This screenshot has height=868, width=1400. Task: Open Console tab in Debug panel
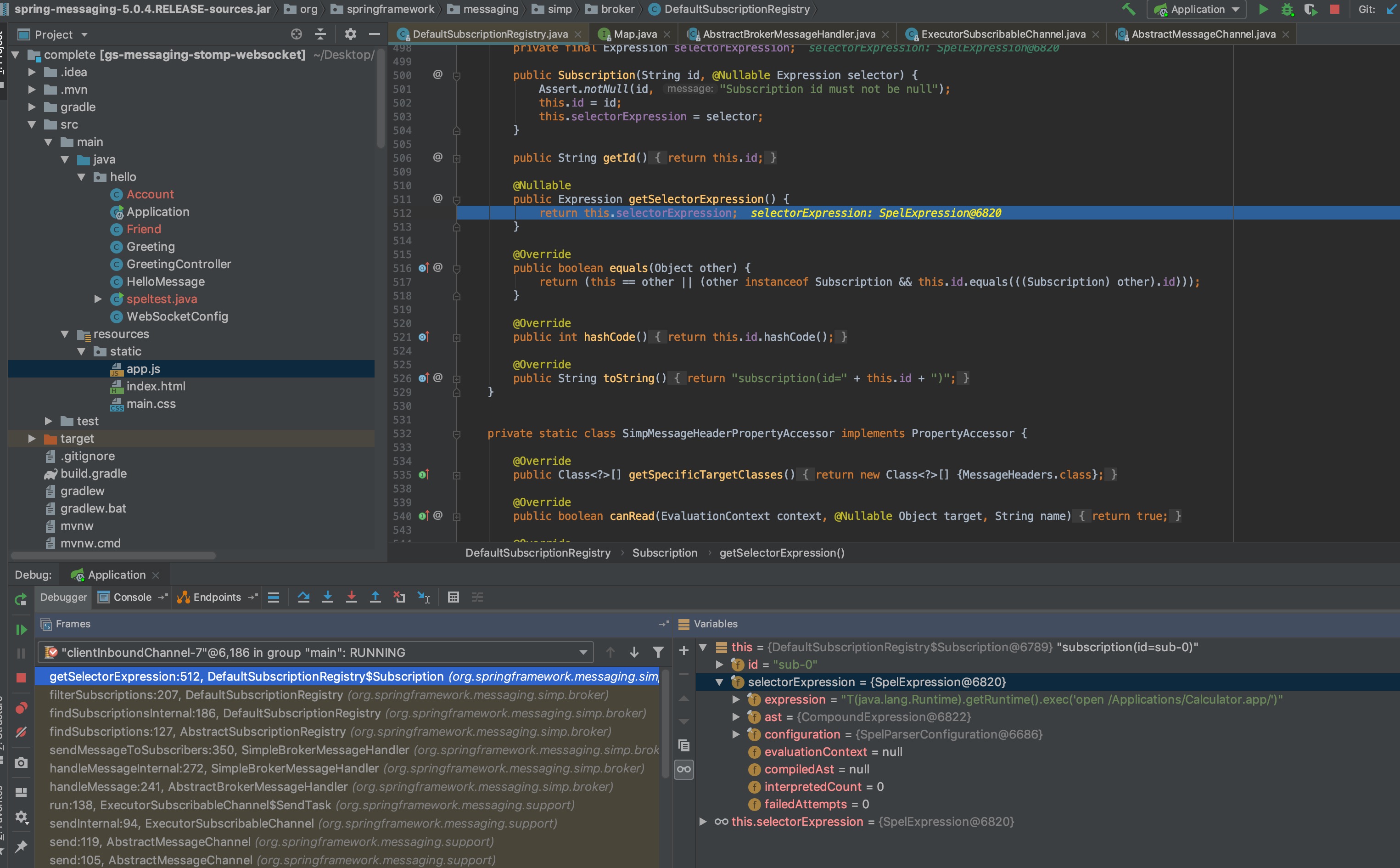tap(132, 597)
